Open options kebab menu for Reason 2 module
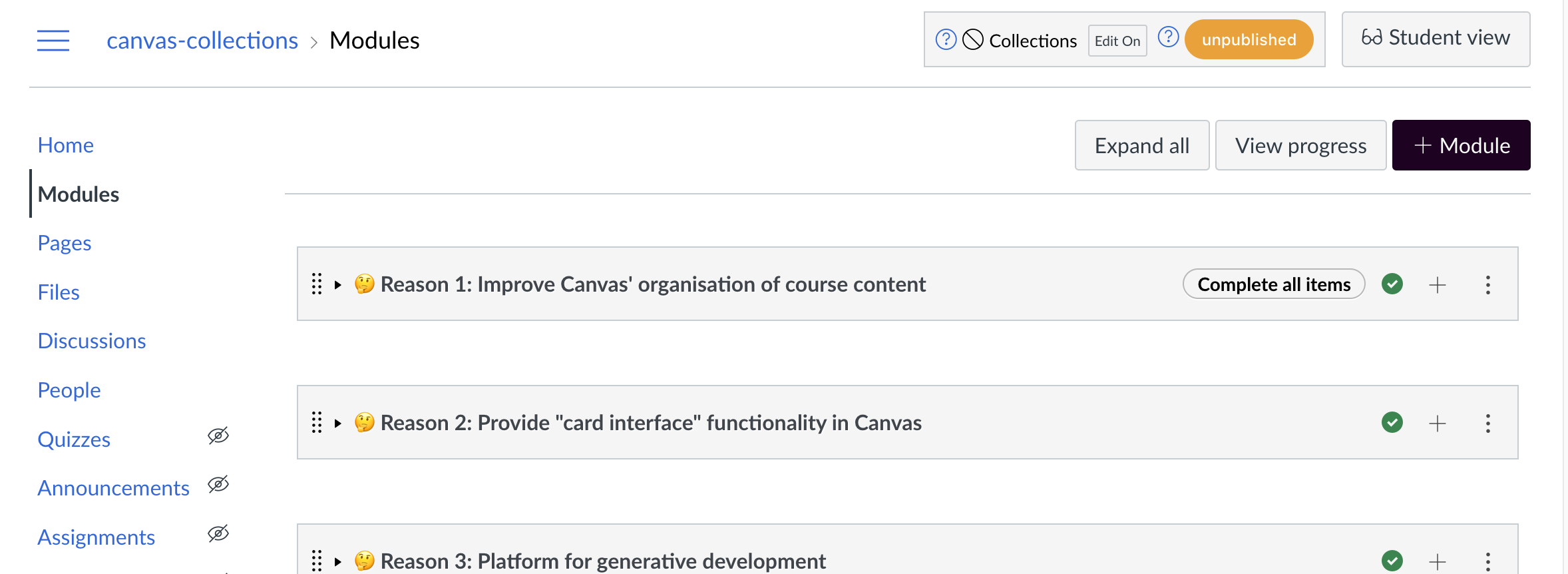1568x574 pixels. tap(1488, 424)
